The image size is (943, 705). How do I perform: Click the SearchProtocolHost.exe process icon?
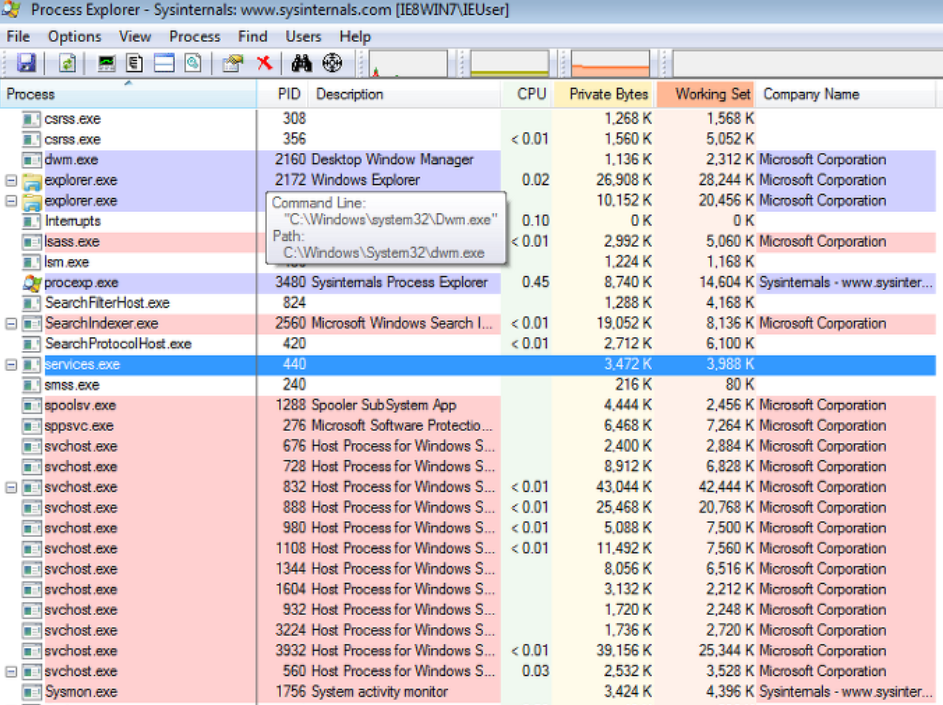pyautogui.click(x=32, y=344)
